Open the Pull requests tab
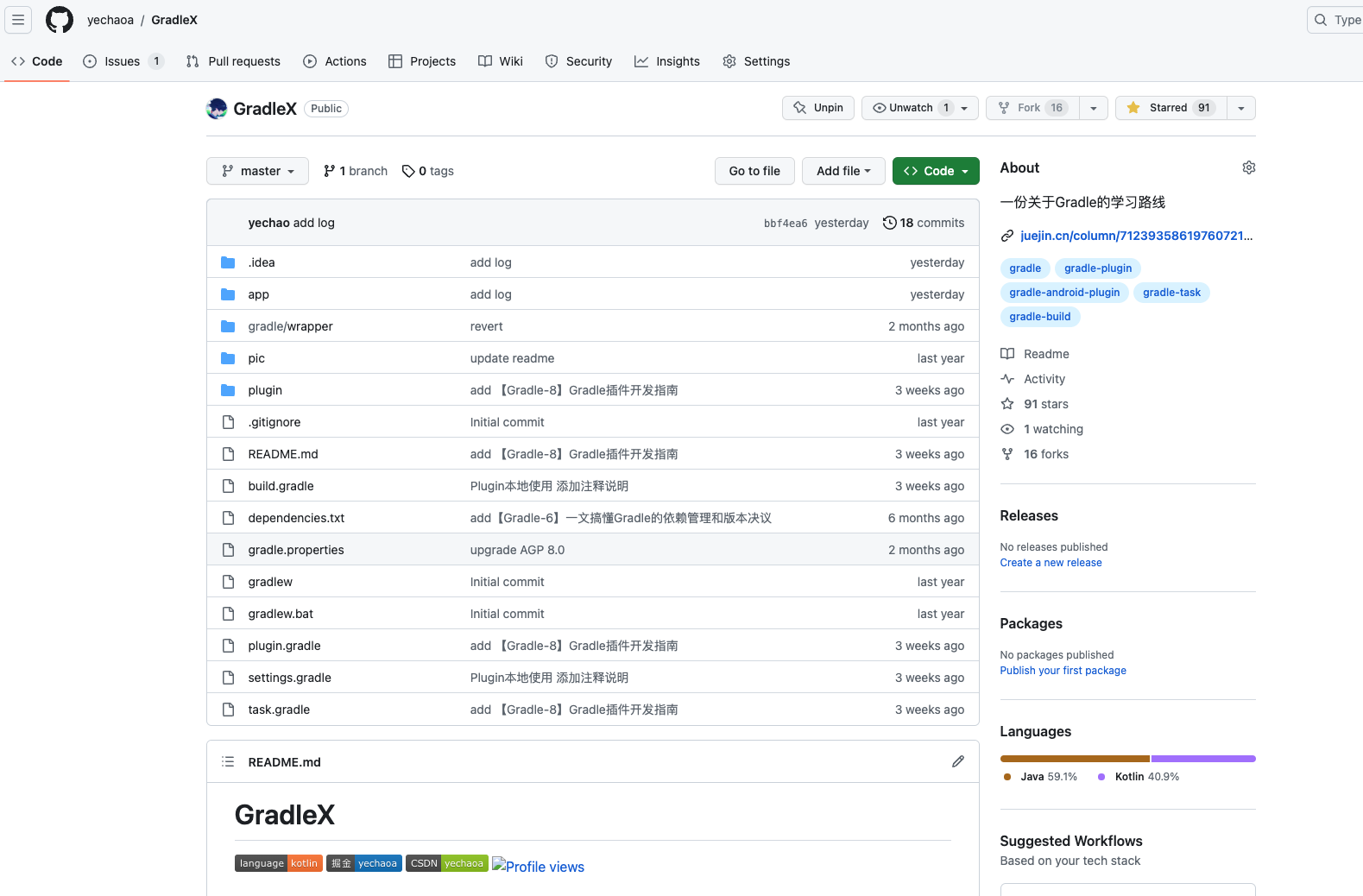Viewport: 1363px width, 896px height. pos(233,61)
